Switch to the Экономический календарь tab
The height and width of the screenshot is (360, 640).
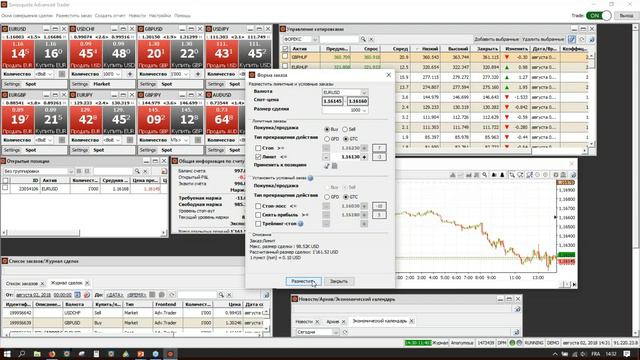380,321
